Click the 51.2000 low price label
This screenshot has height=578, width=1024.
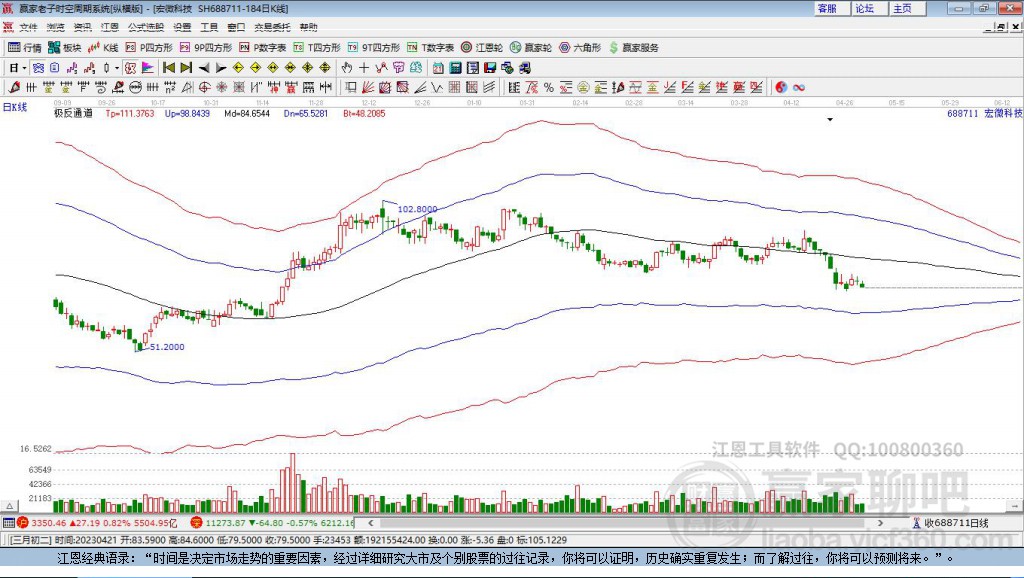click(x=167, y=347)
